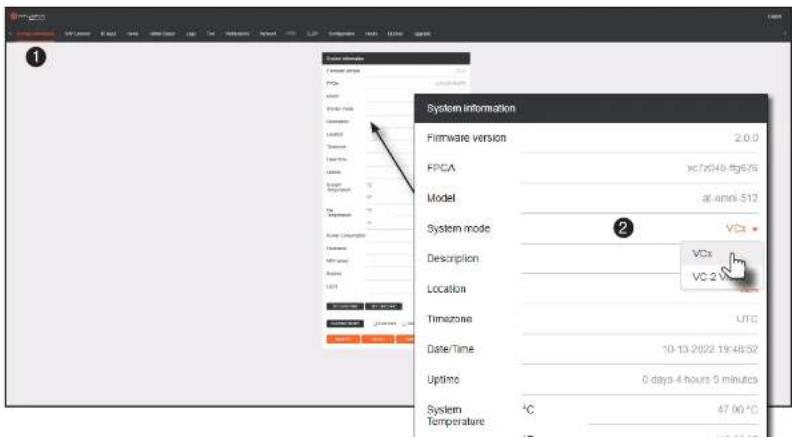
Task: Select the System Temperature reading 47.90 °C
Action: 737,410
